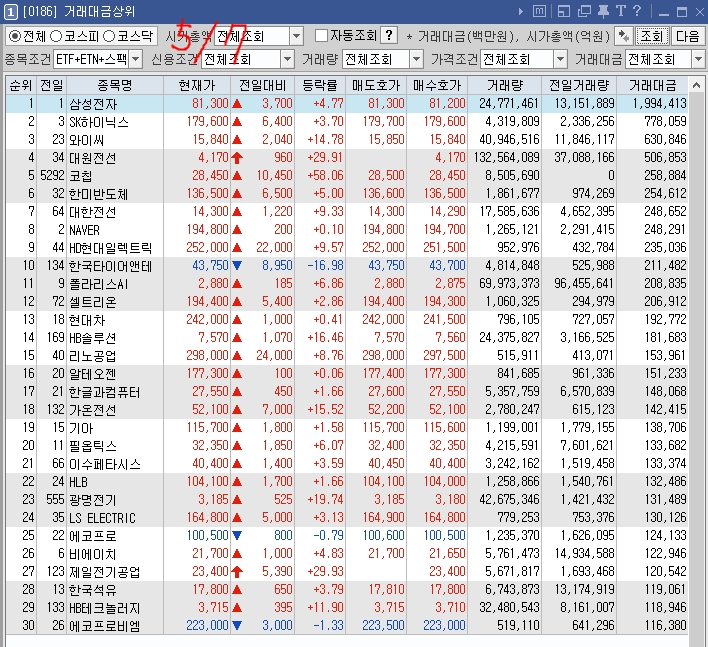Open the 거래량 filter dropdown

[416, 59]
